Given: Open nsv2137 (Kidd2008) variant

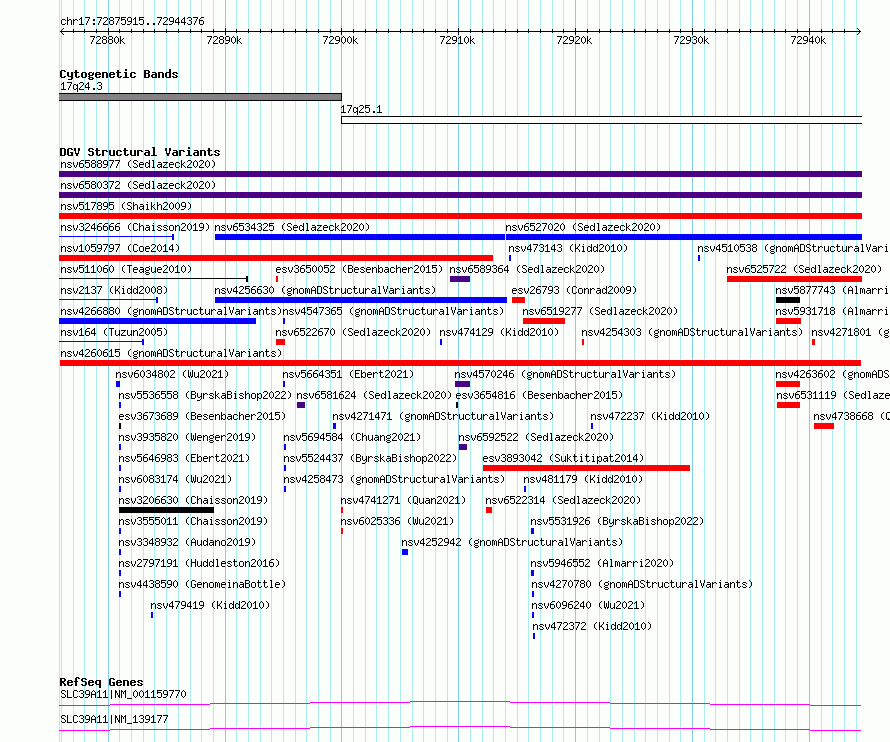Looking at the screenshot, I should point(114,290).
